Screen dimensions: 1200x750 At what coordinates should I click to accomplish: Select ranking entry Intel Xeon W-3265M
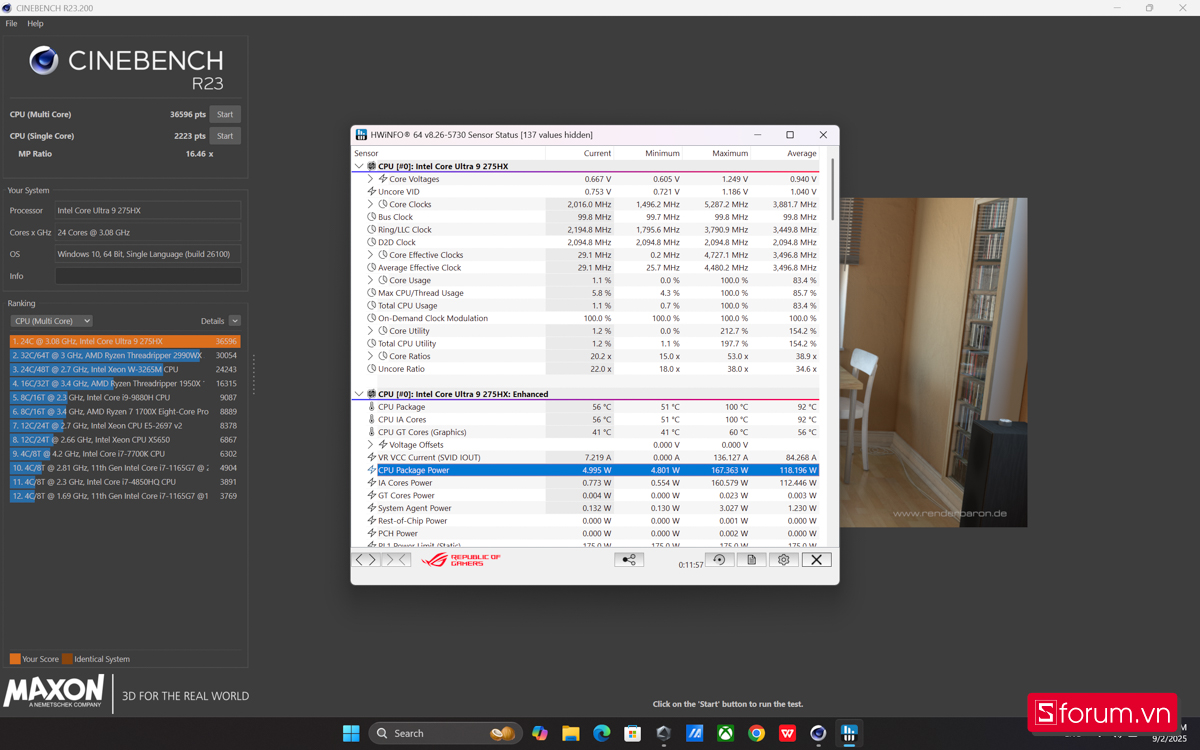tap(125, 369)
